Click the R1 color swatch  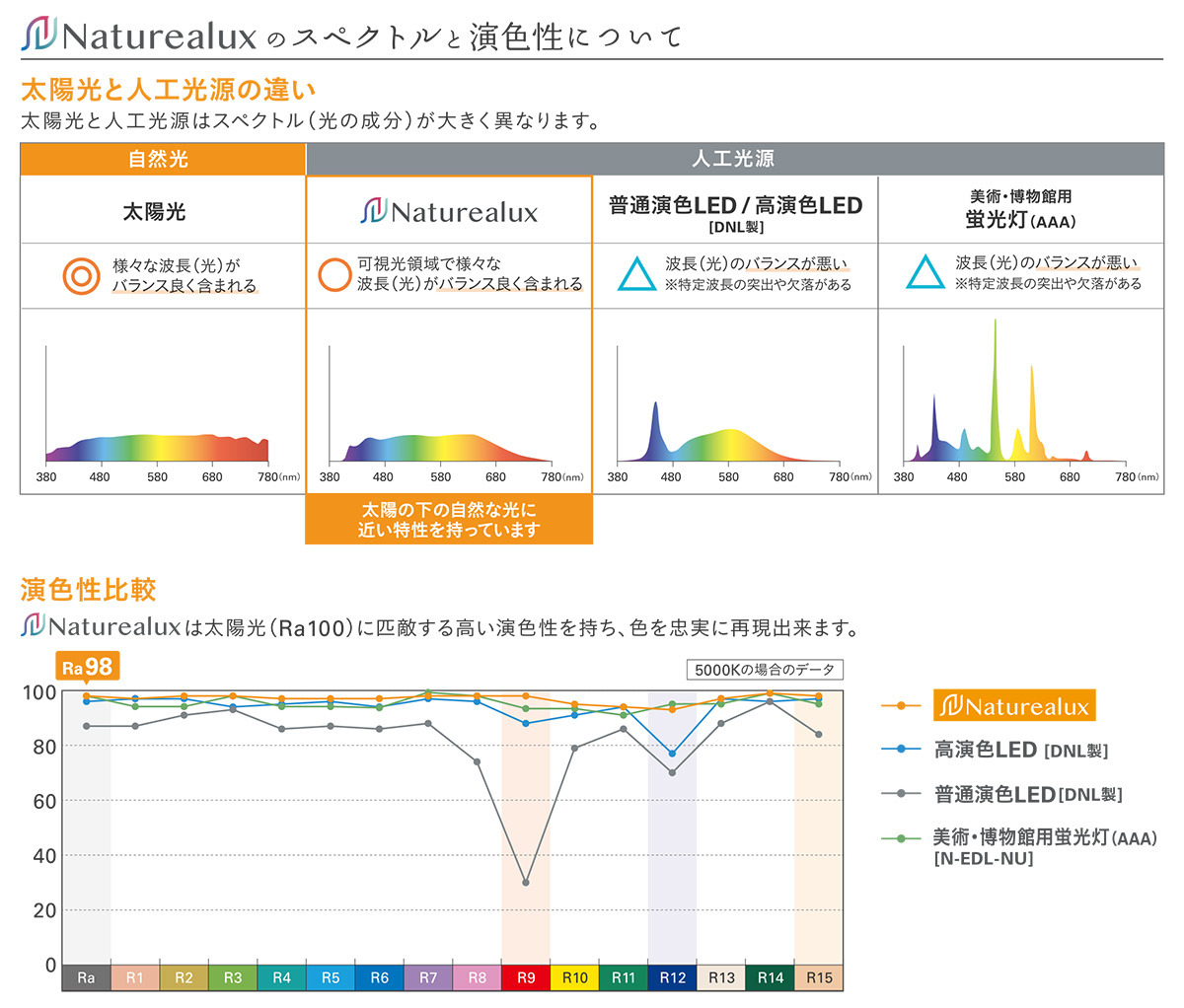pos(135,977)
